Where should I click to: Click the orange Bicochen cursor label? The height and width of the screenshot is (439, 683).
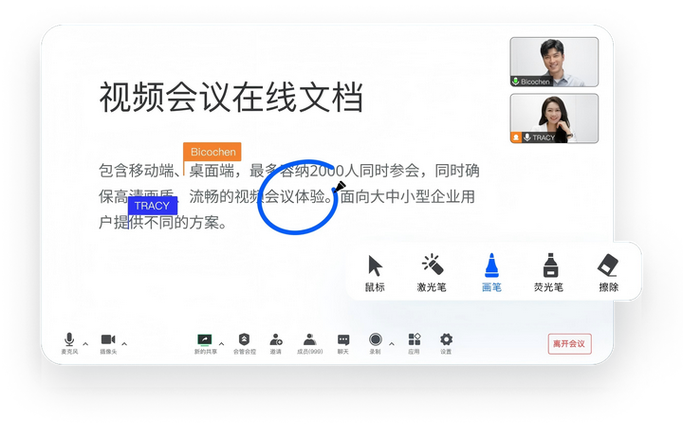coord(212,152)
